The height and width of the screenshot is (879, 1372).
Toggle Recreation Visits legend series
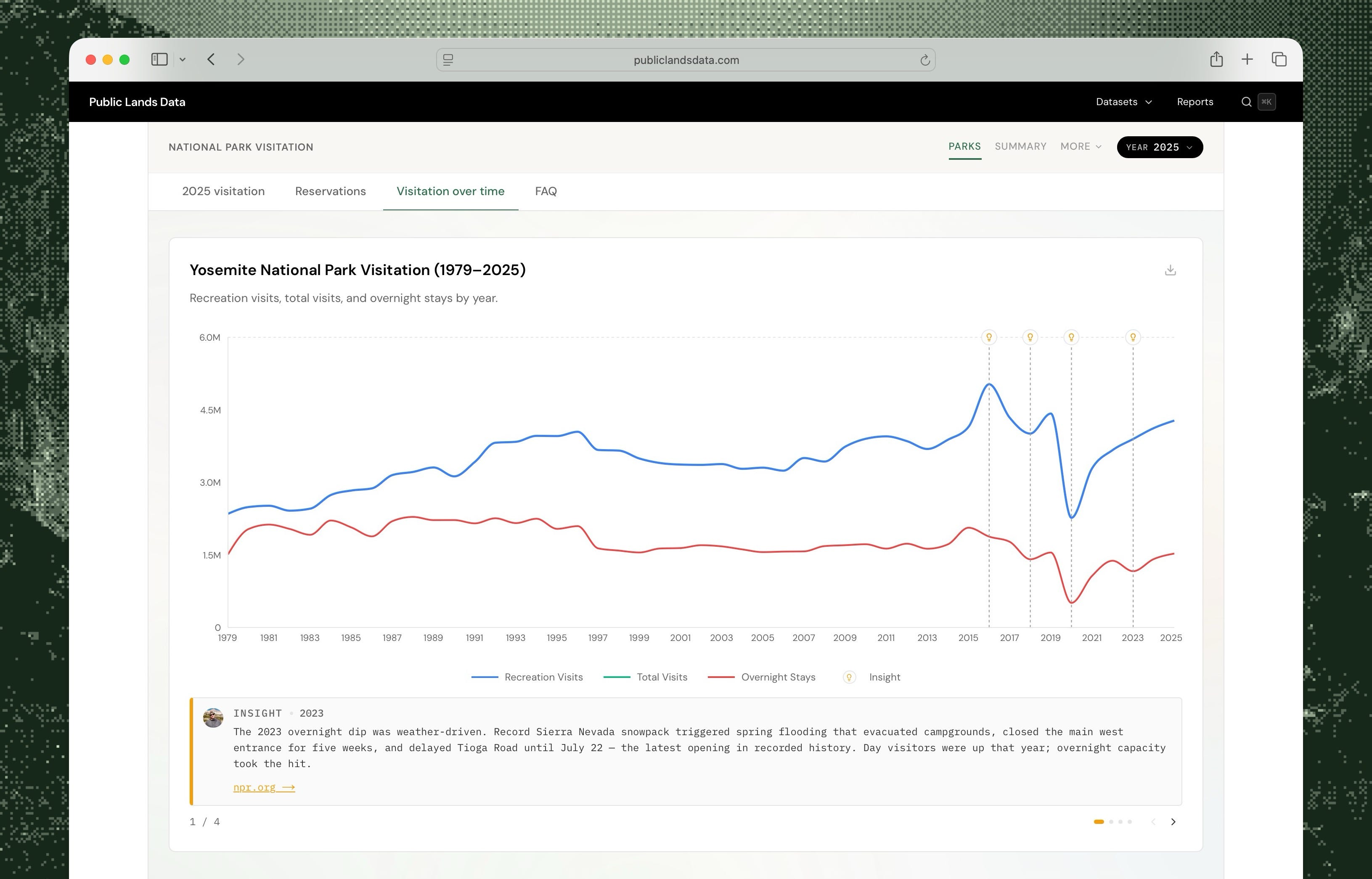click(527, 677)
